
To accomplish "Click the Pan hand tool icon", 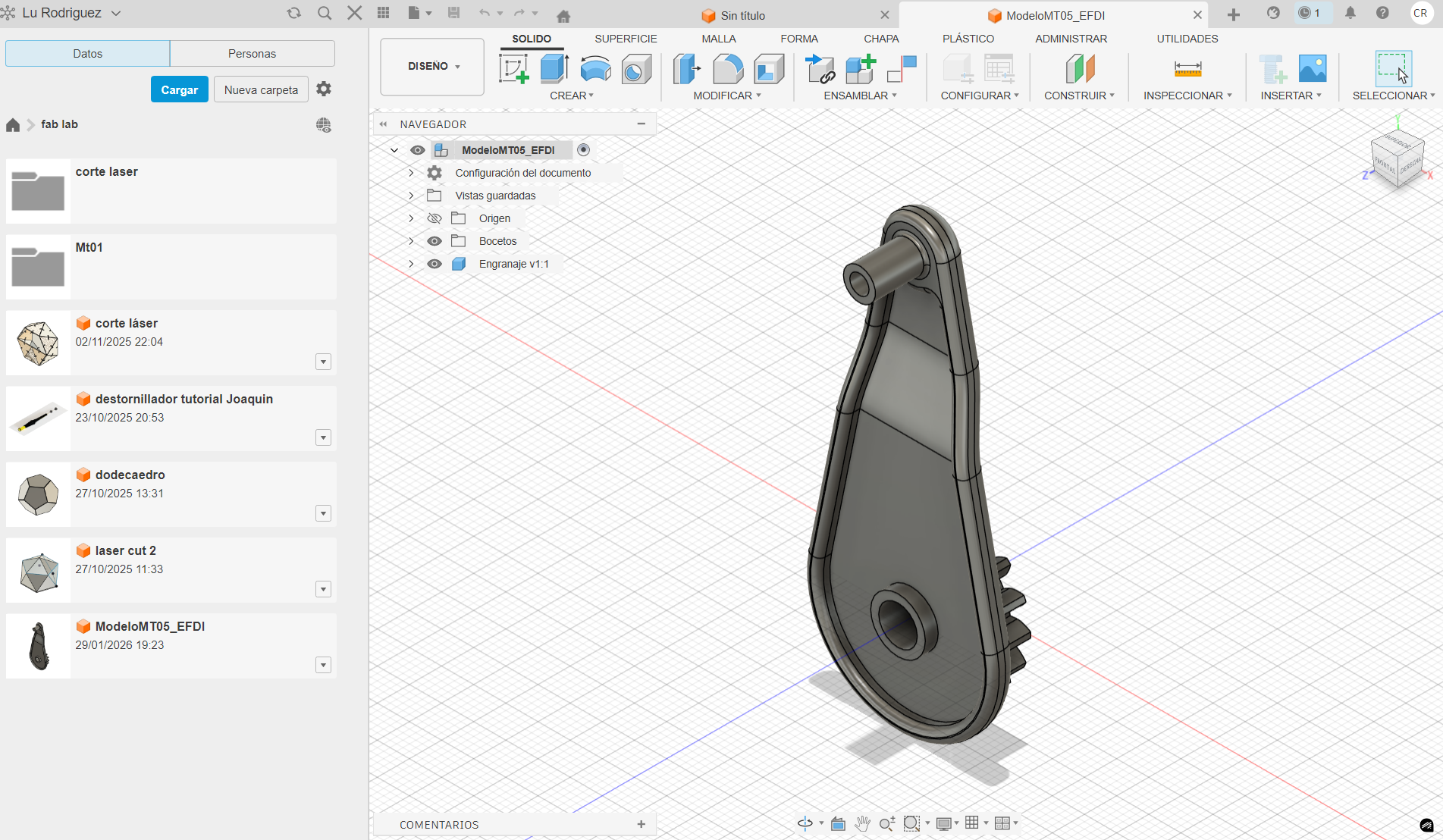I will point(862,823).
